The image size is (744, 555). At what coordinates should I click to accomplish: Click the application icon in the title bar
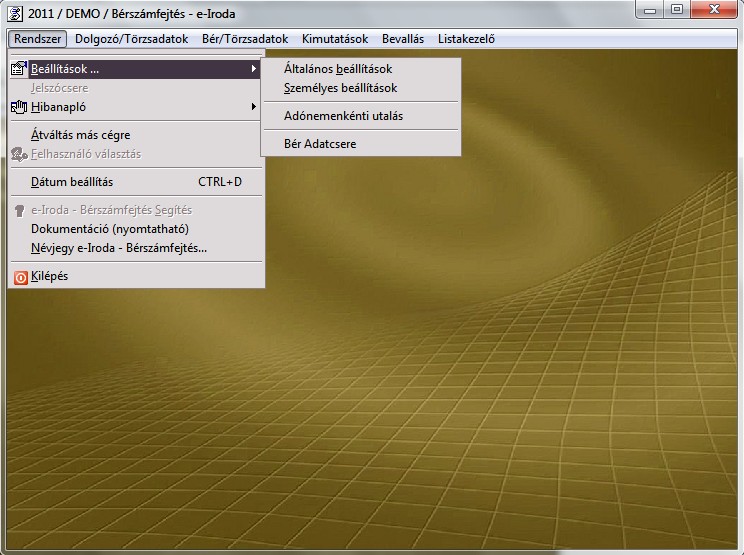(14, 12)
